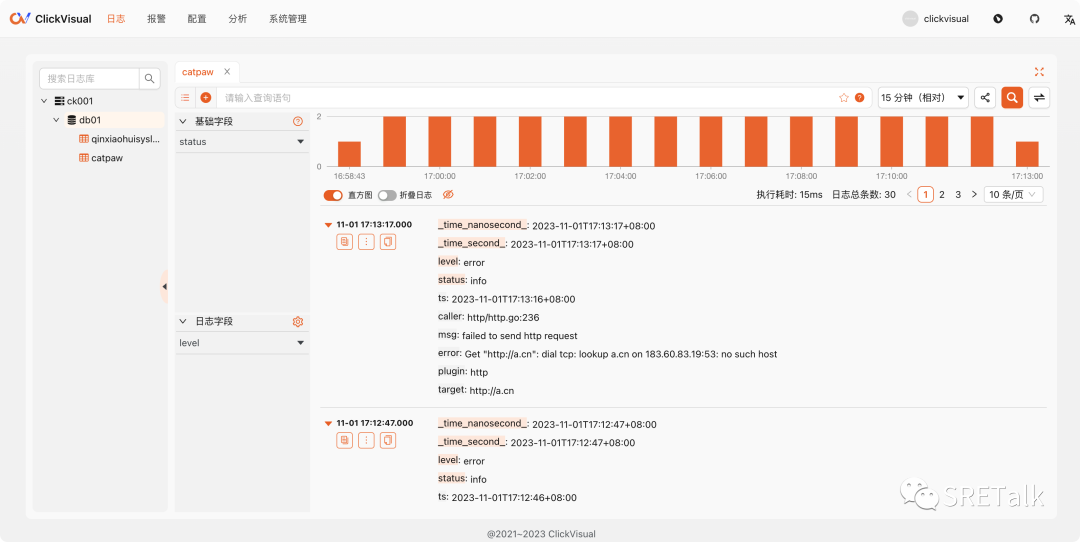Open the 分析 menu

pyautogui.click(x=238, y=19)
